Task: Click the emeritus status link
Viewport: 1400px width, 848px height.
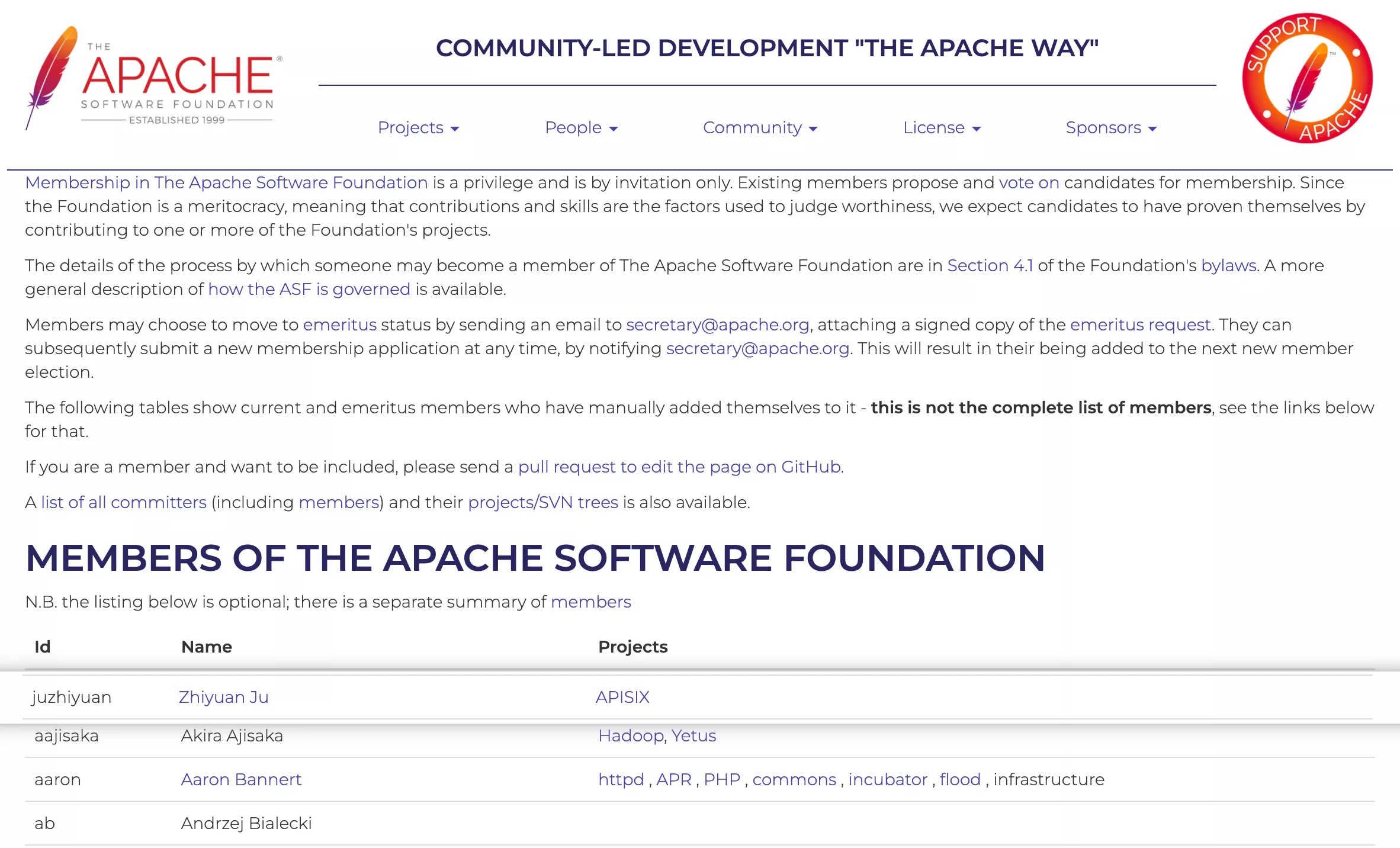Action: (339, 325)
